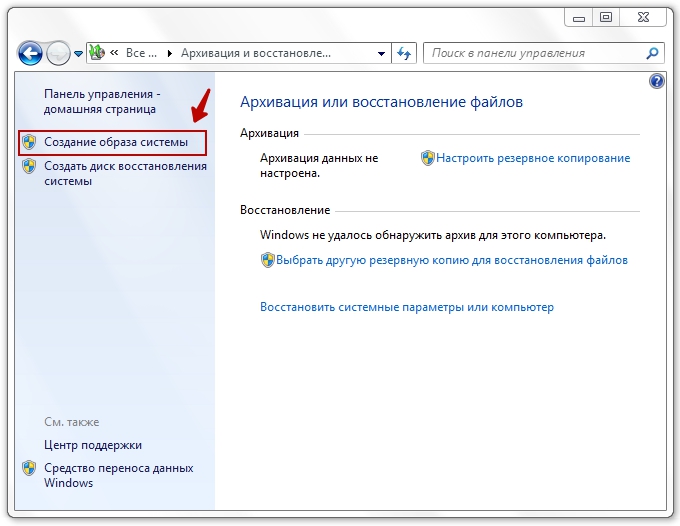Select 'Архивация и восстановле...' breadcrumb
The width and height of the screenshot is (680, 526).
point(256,53)
